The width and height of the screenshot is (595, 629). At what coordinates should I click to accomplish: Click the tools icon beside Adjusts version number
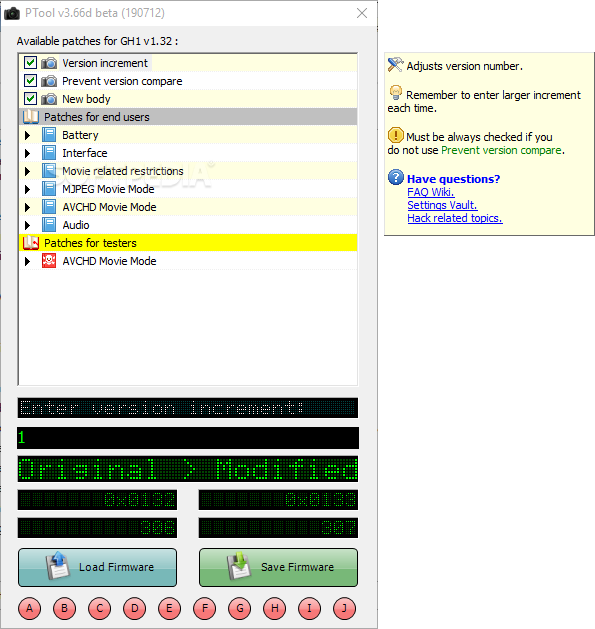point(395,65)
